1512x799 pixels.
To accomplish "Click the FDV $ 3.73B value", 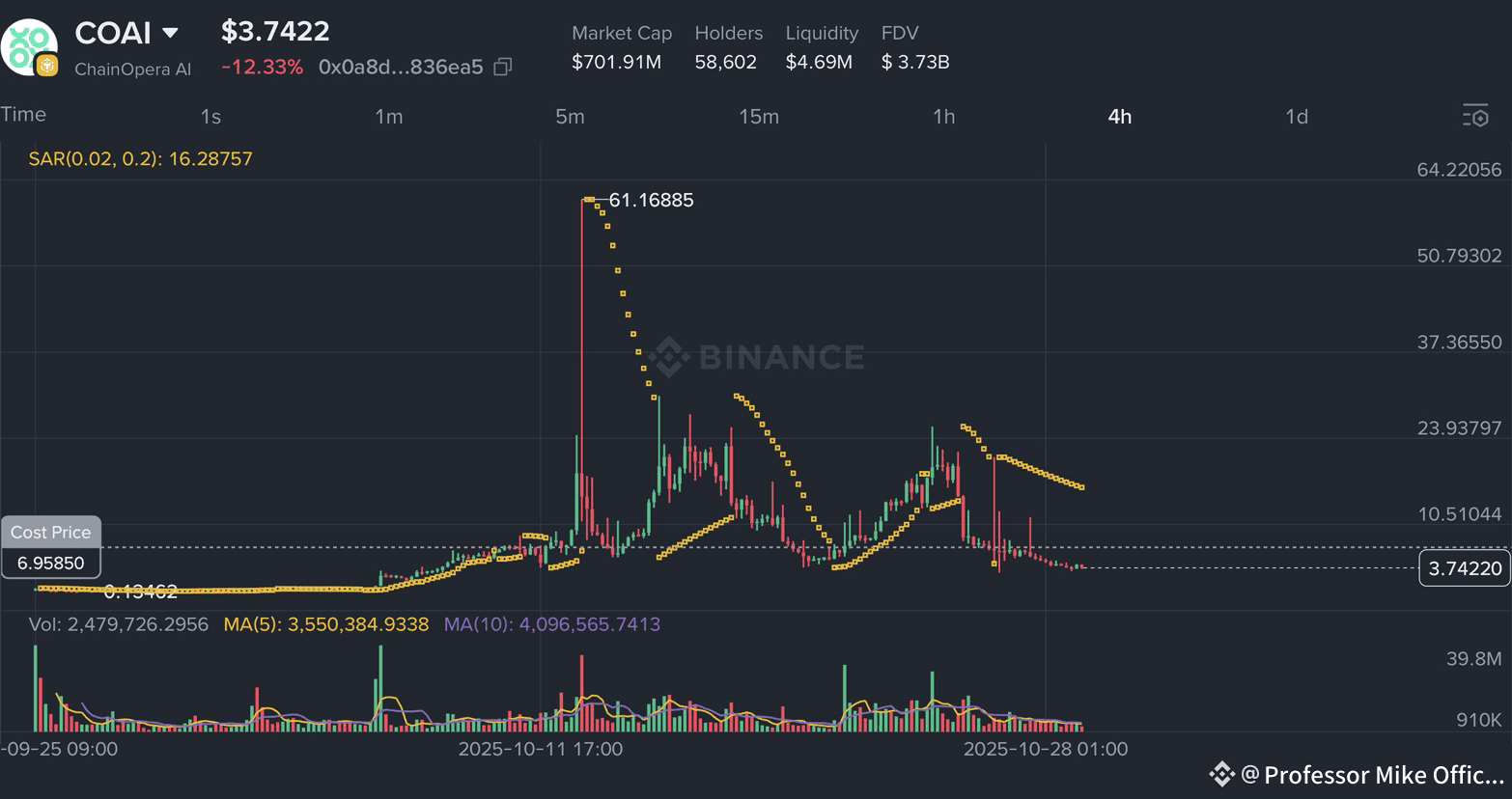I will pyautogui.click(x=915, y=63).
